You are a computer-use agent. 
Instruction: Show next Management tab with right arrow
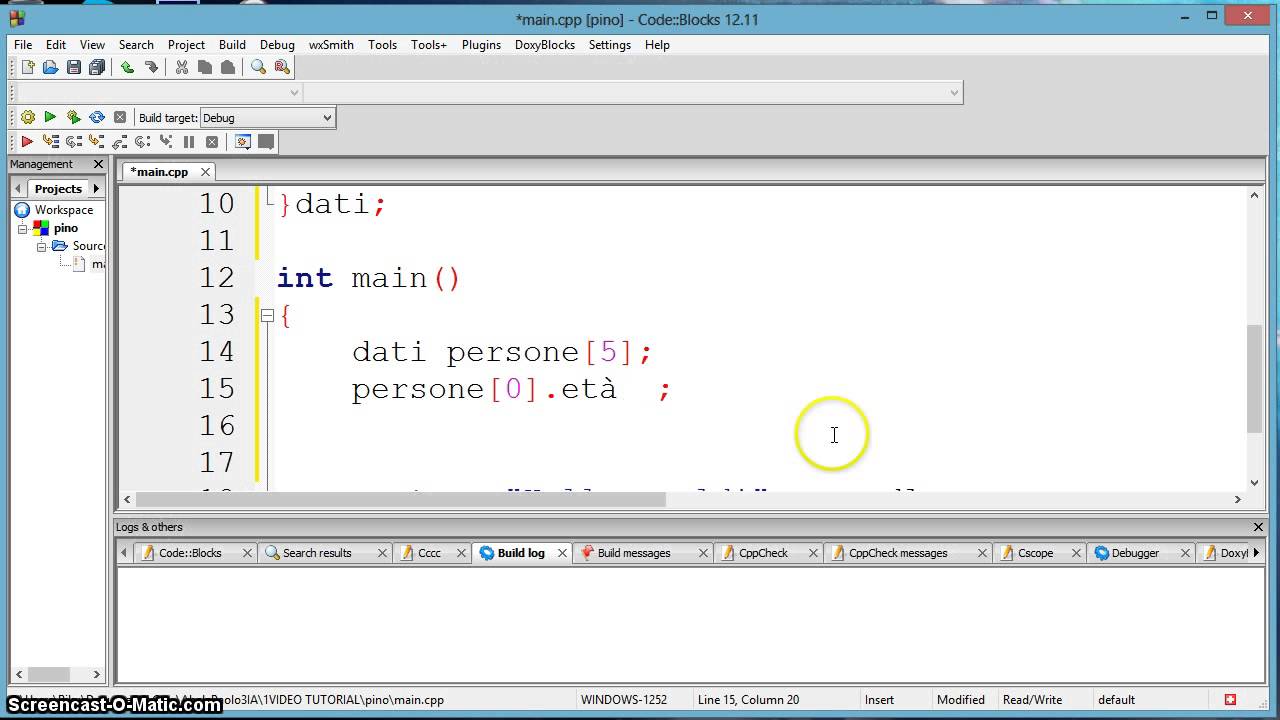pos(96,188)
